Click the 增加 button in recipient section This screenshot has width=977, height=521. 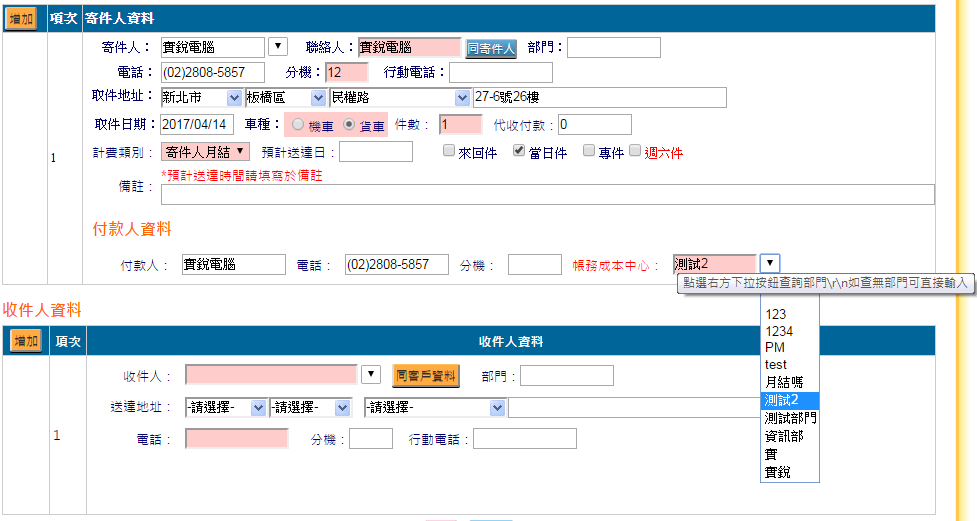26,341
